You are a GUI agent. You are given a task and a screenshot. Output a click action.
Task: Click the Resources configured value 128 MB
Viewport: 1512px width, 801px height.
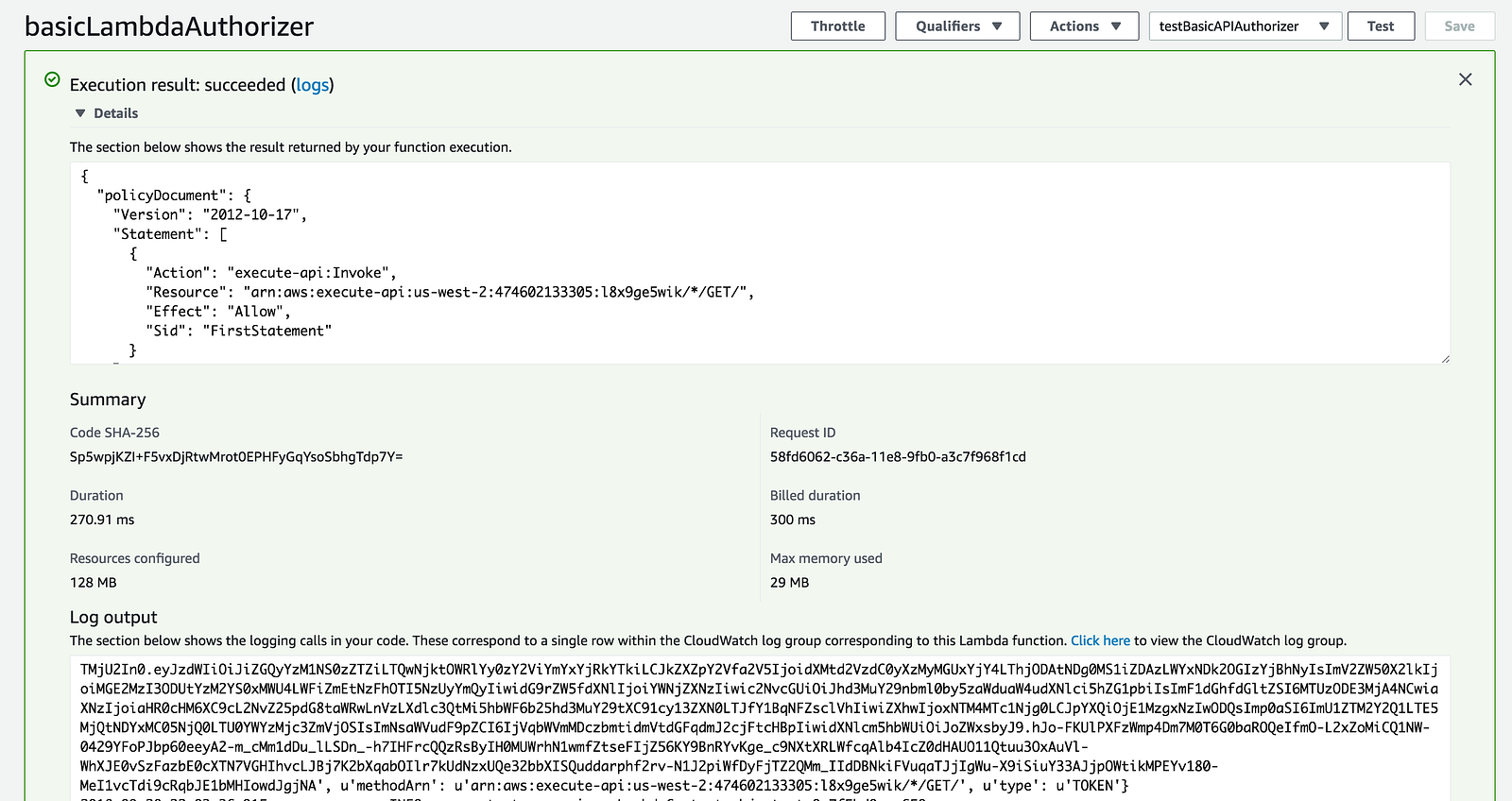click(x=94, y=583)
